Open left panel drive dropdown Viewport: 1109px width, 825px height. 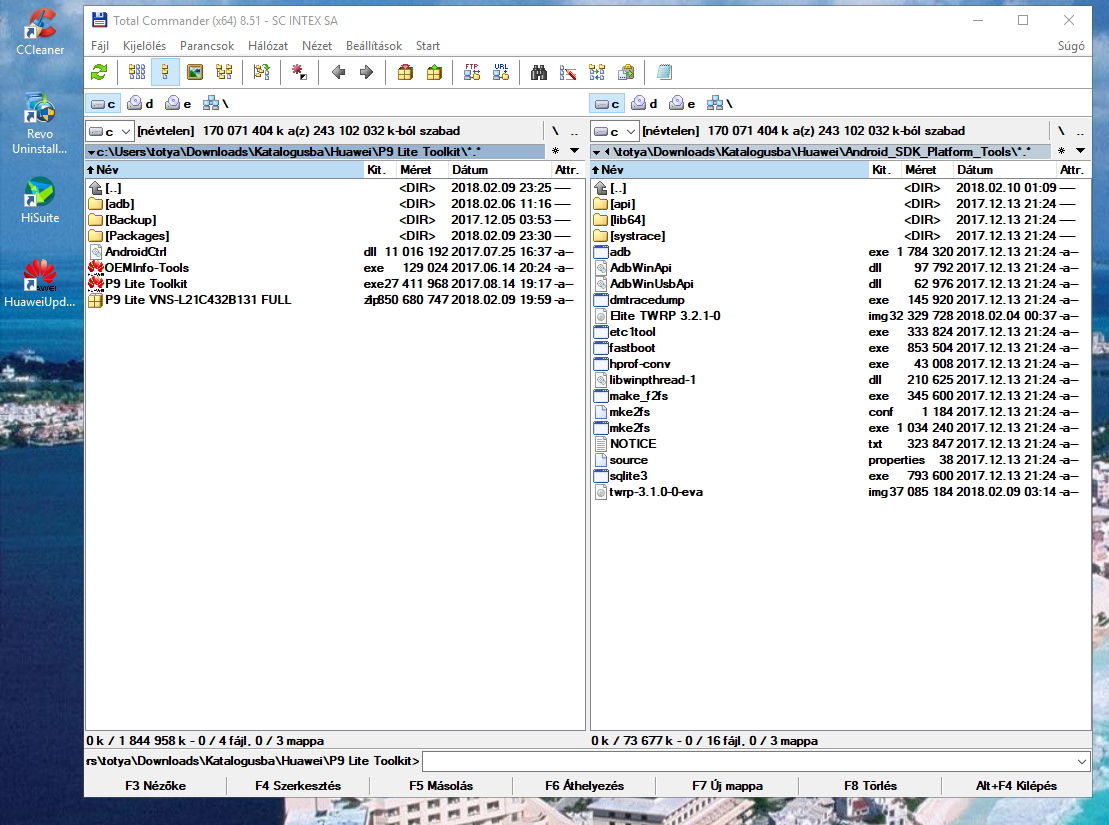click(x=110, y=131)
